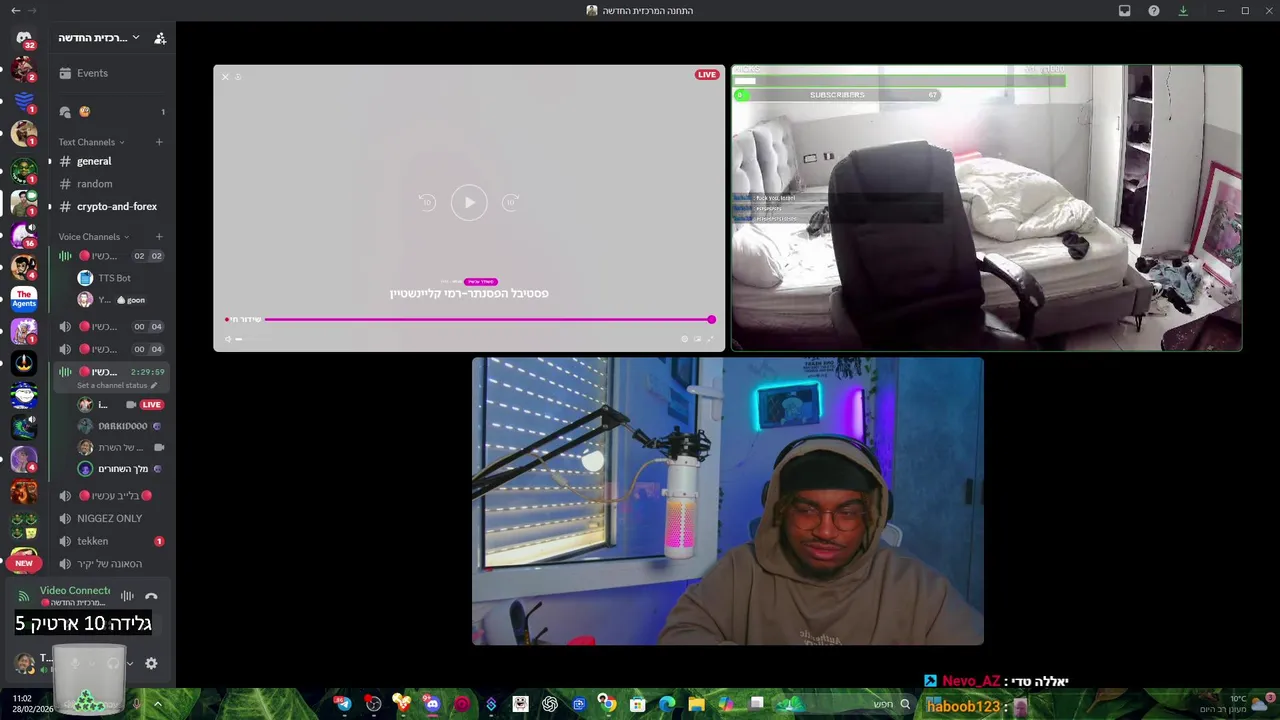
Task: Seek using the pink stream progress bar
Action: pyautogui.click(x=488, y=320)
